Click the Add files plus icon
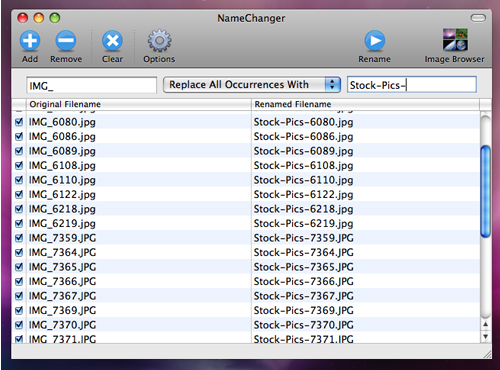The height and width of the screenshot is (370, 500). click(30, 41)
